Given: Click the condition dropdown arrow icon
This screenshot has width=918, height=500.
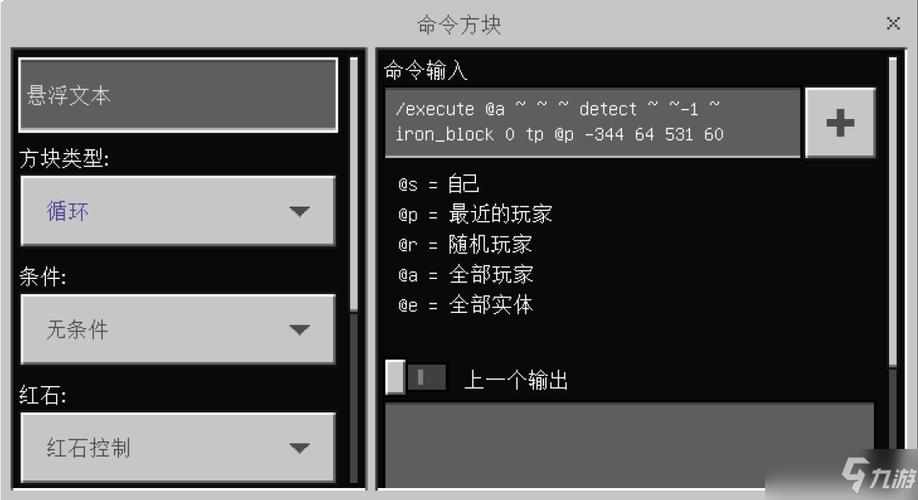Looking at the screenshot, I should pyautogui.click(x=299, y=330).
